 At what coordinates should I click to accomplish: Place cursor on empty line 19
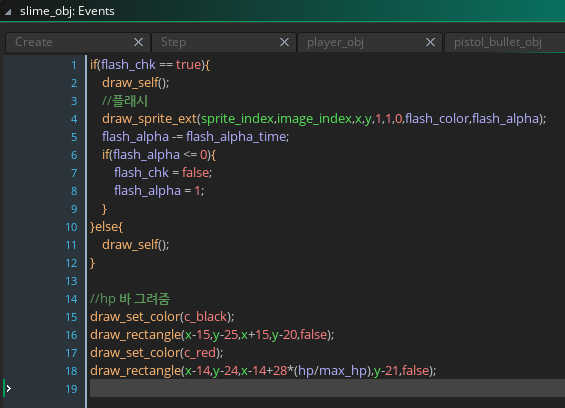[x=327, y=388]
